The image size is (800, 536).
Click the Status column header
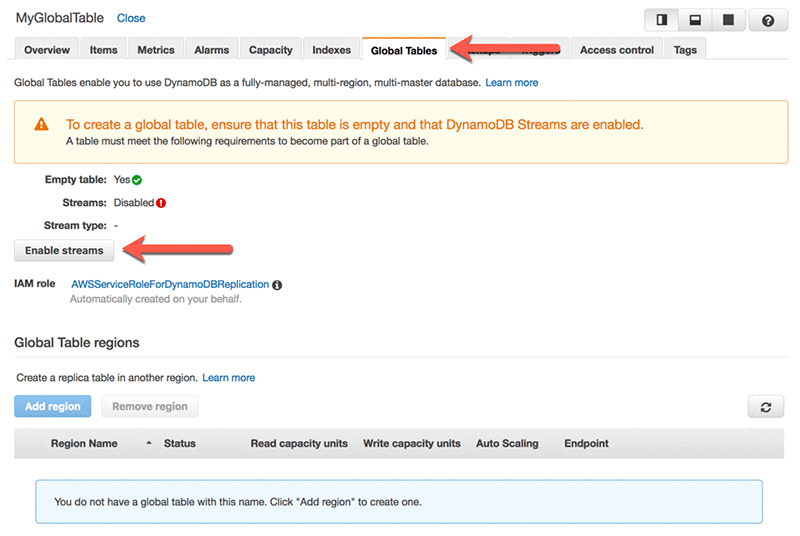[x=180, y=444]
